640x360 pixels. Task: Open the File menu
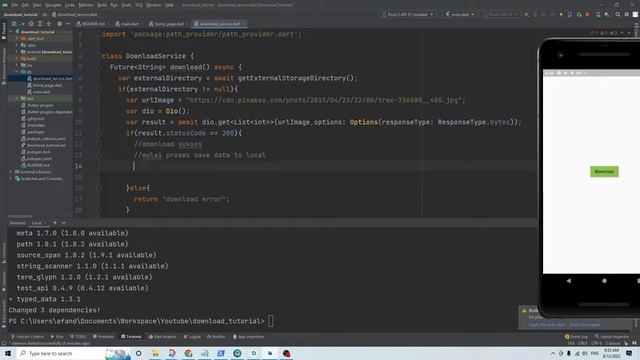[15, 5]
